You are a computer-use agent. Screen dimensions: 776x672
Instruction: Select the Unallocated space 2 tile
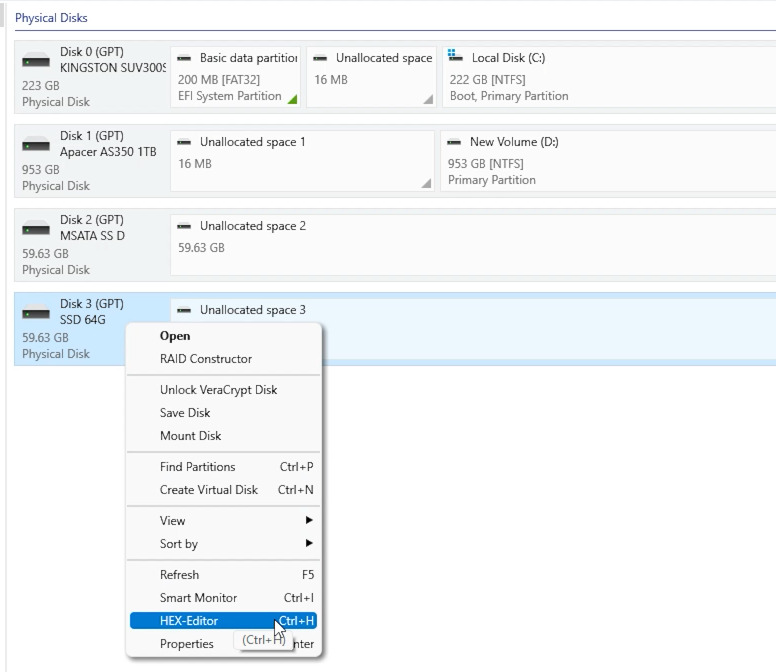(x=473, y=245)
